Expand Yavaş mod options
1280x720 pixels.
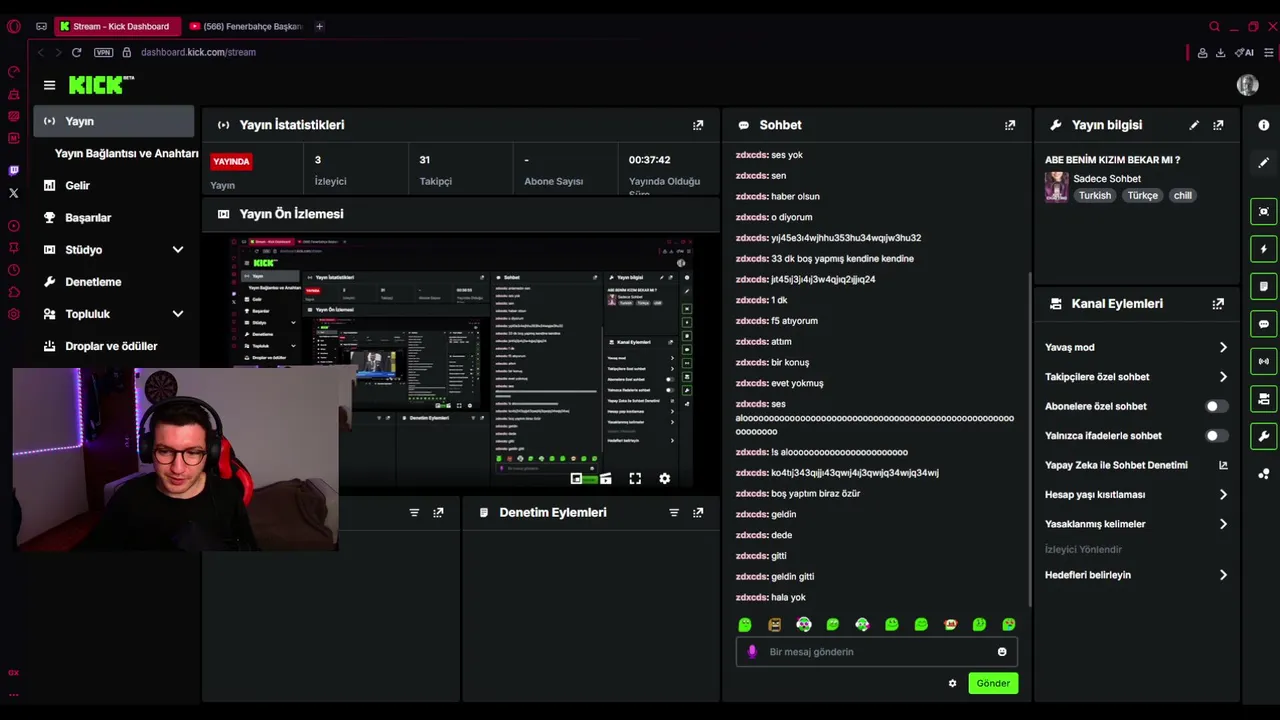pos(1223,347)
